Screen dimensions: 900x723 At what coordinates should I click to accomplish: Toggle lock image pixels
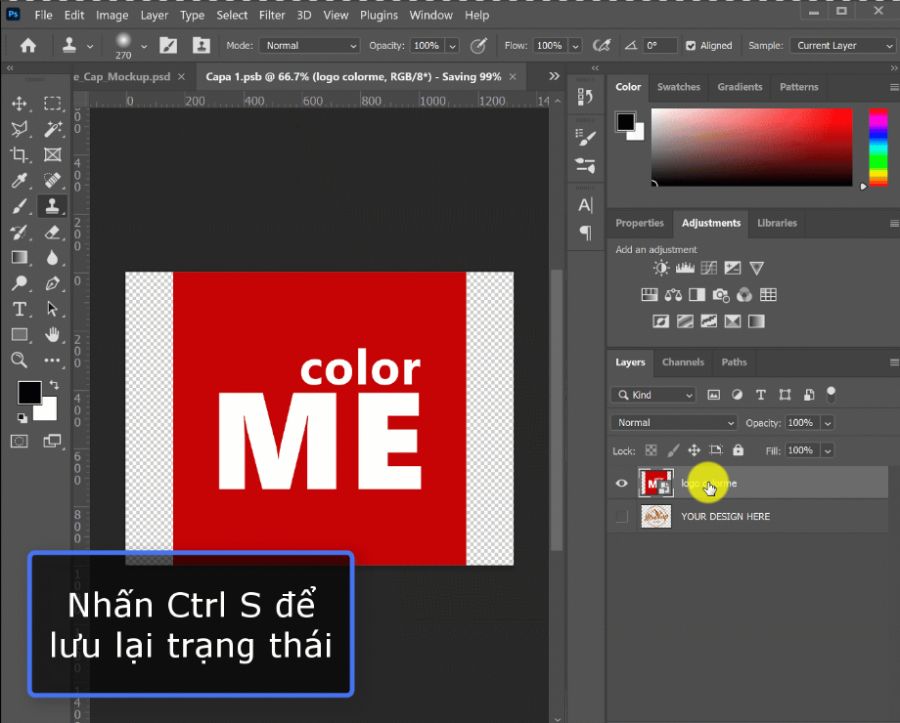click(x=673, y=450)
